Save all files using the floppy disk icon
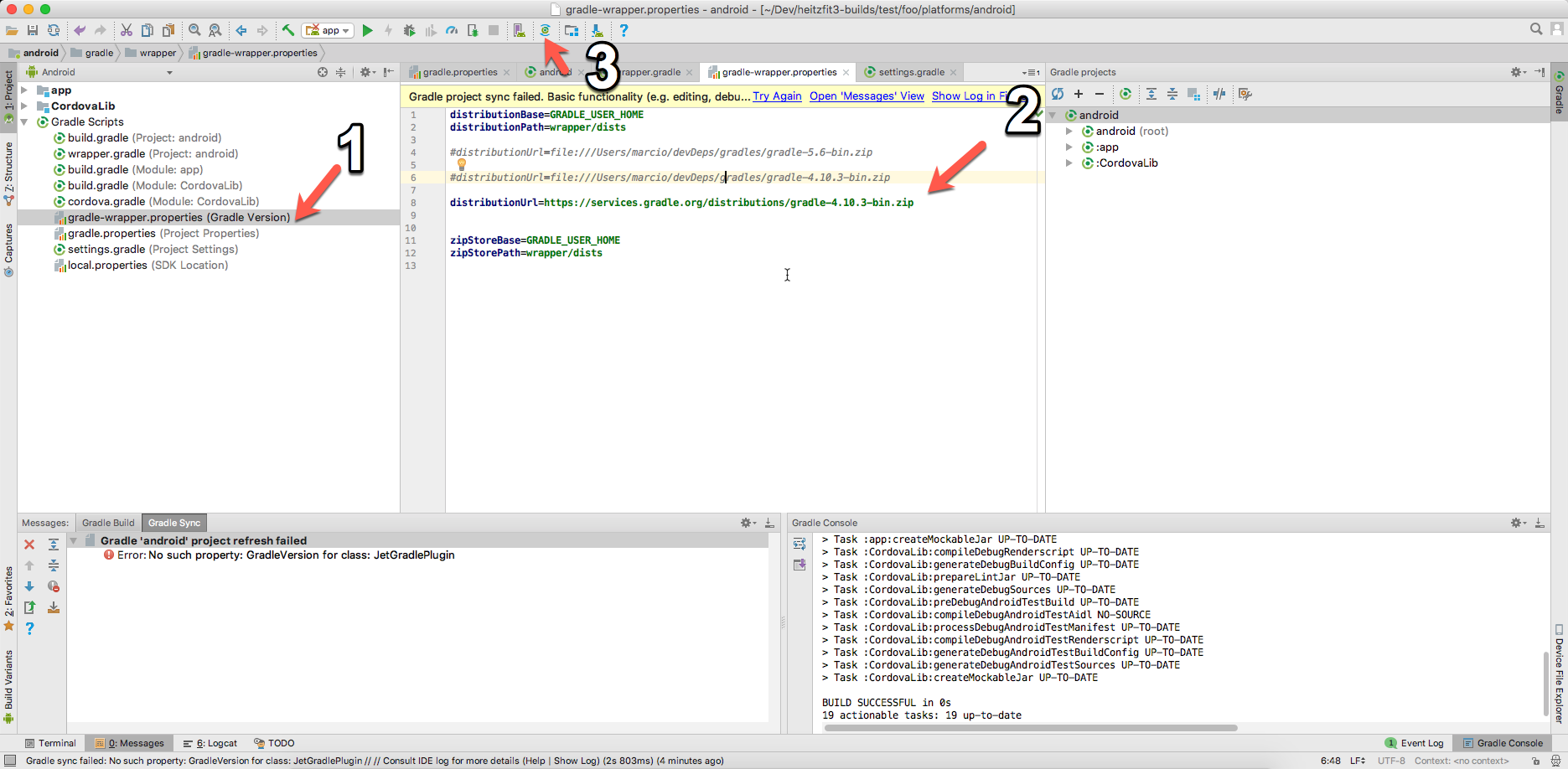 click(x=33, y=30)
